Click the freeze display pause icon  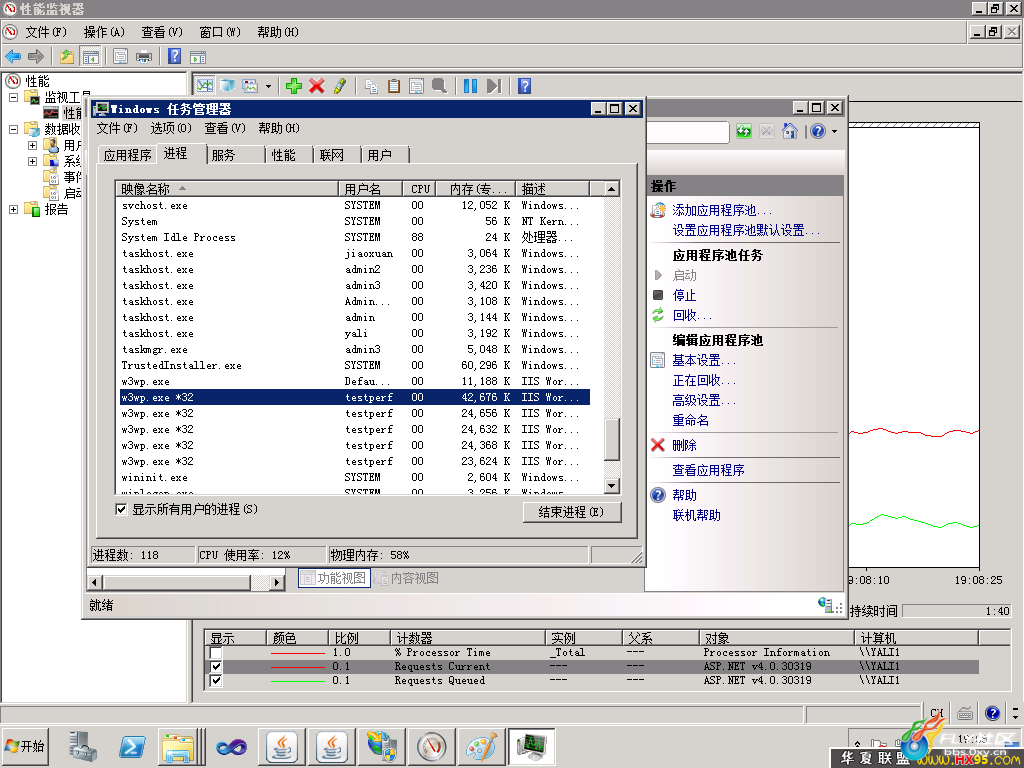click(470, 86)
